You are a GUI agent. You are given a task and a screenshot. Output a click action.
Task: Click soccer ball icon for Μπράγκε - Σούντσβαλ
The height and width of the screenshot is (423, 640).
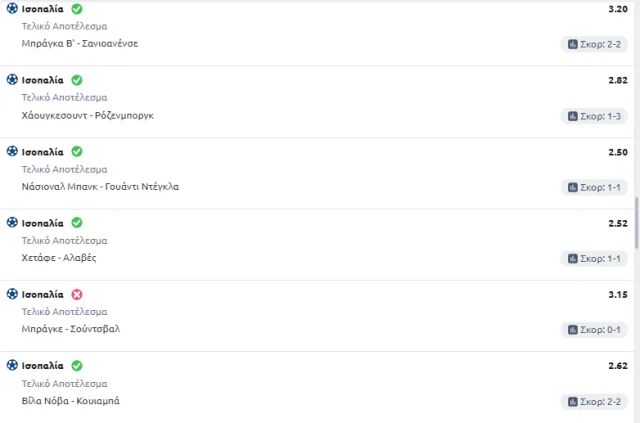[x=12, y=294]
